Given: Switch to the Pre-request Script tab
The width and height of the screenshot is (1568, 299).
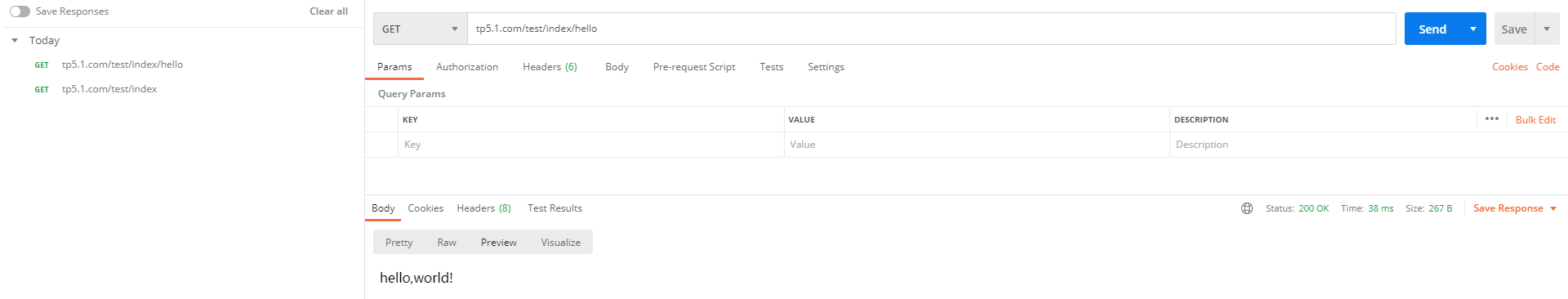Looking at the screenshot, I should pyautogui.click(x=694, y=67).
